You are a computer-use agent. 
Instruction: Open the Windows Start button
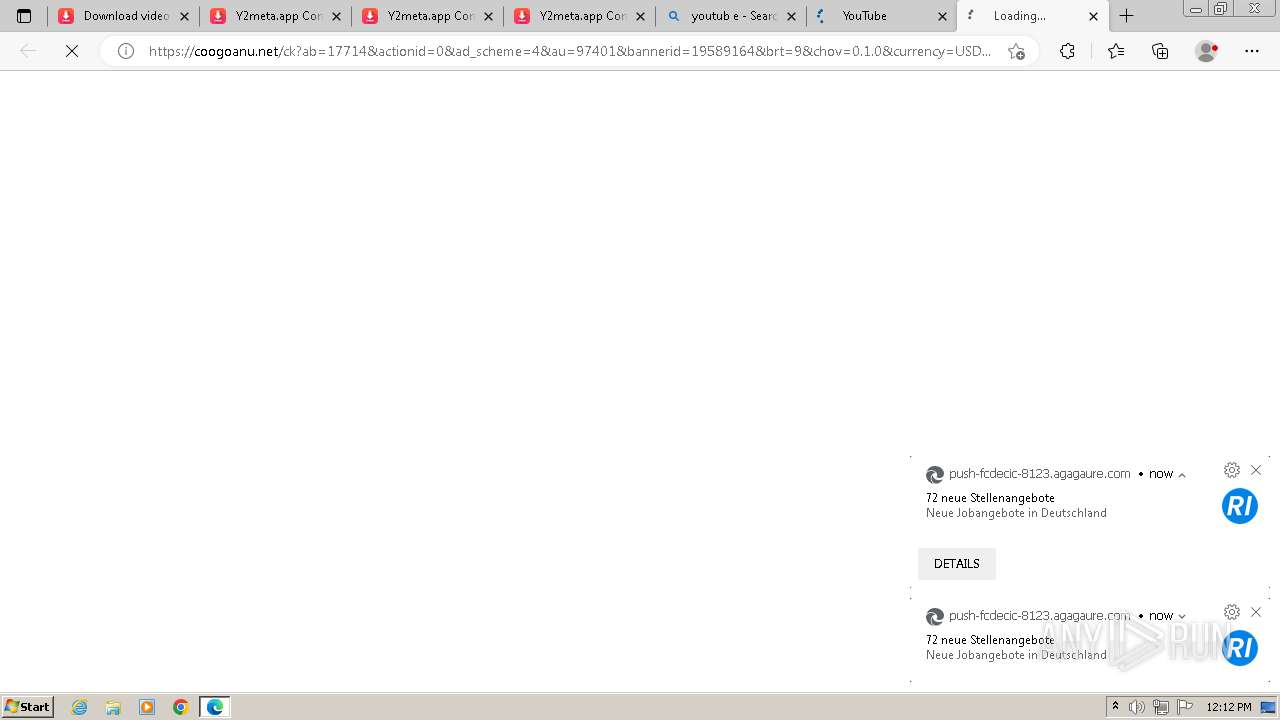28,707
